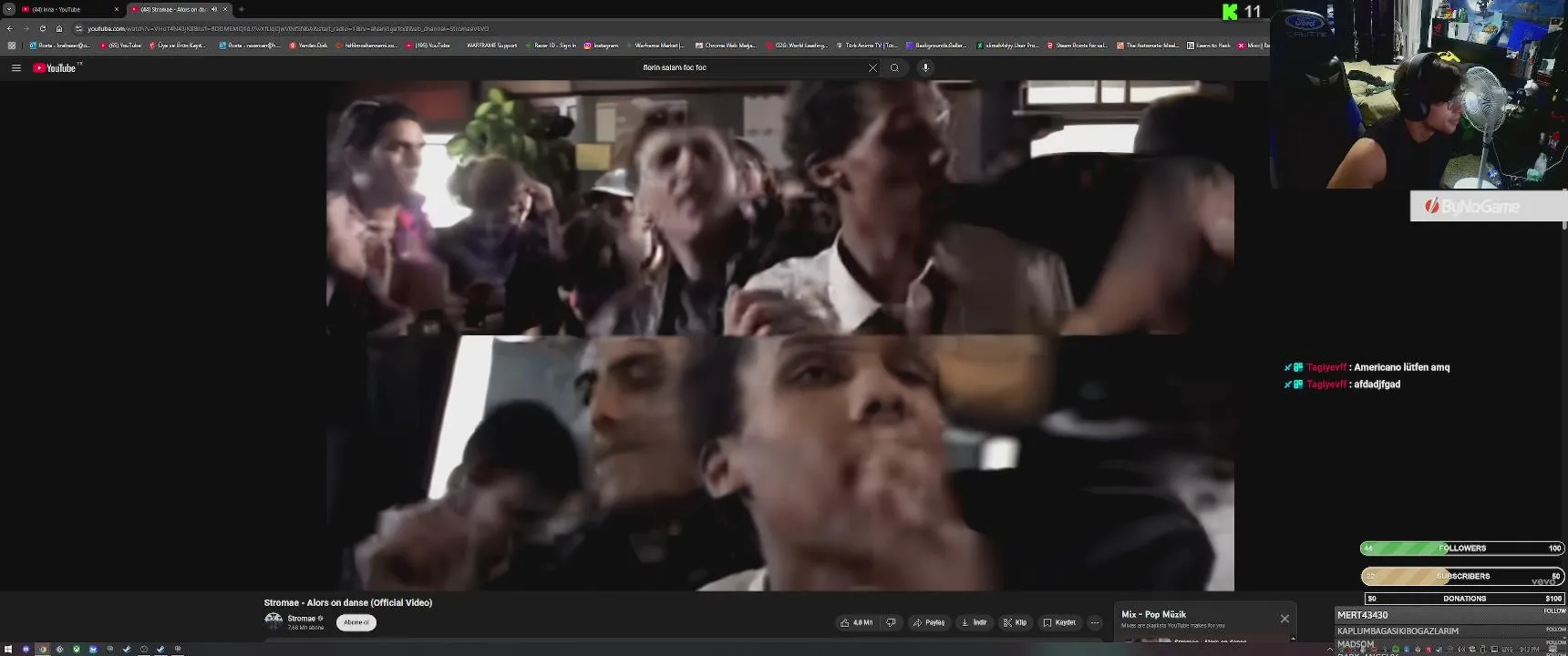
Task: Open the 'Learn to Hack' bookmark
Action: point(1208,45)
